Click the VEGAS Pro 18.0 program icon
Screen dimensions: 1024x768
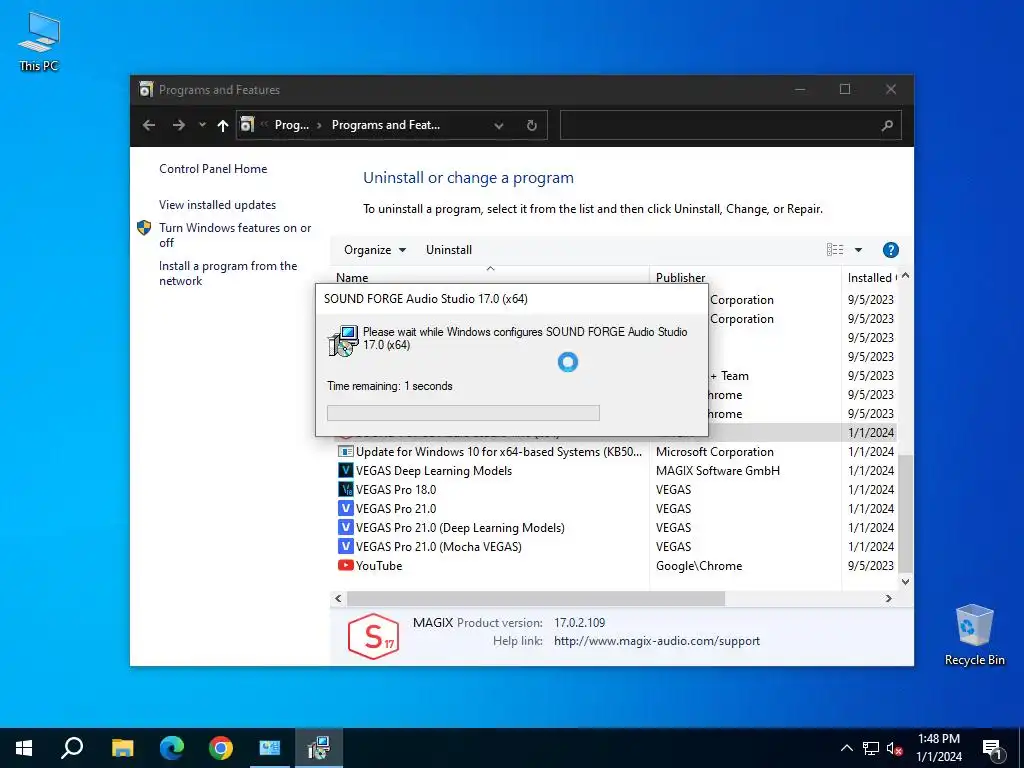point(345,489)
